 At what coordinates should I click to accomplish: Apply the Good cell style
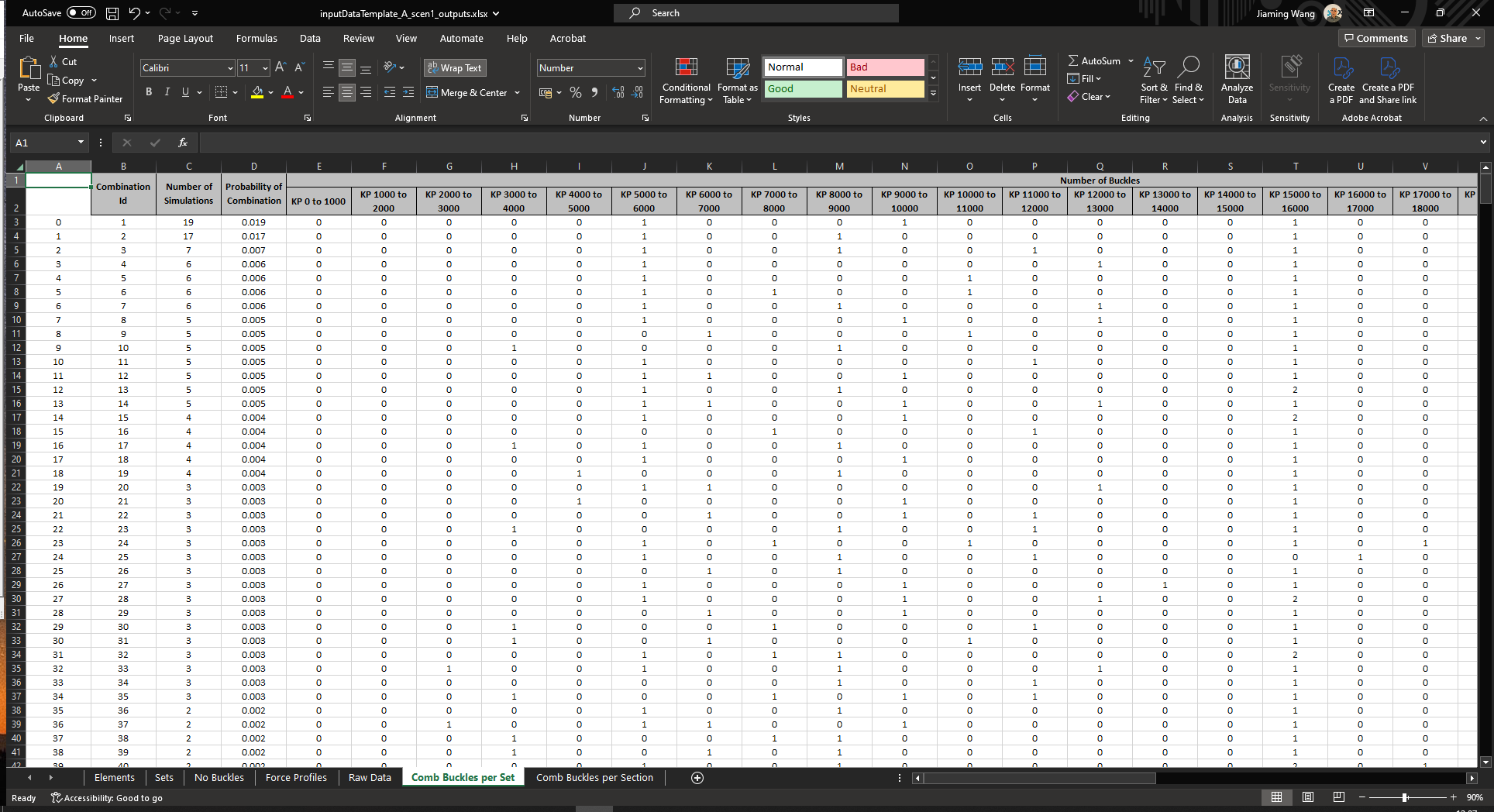tap(802, 88)
